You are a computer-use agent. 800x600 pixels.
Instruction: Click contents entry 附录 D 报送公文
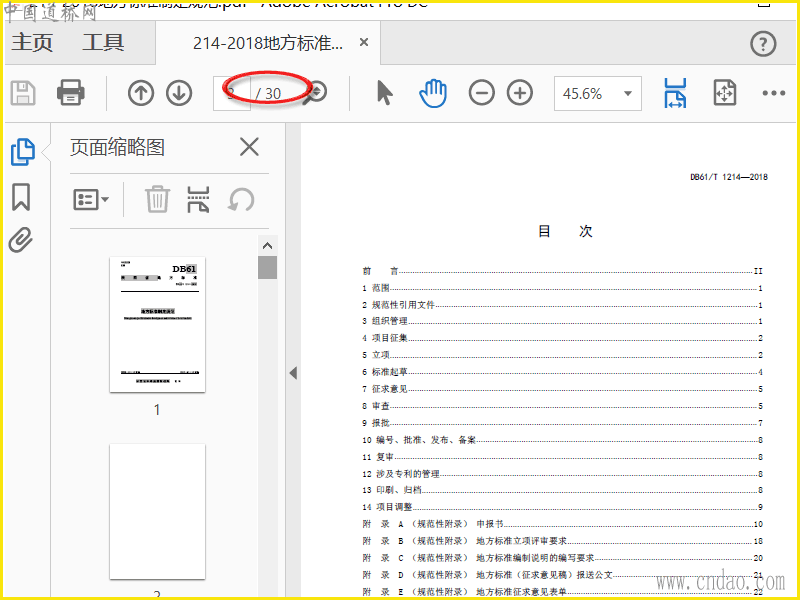tap(562, 575)
